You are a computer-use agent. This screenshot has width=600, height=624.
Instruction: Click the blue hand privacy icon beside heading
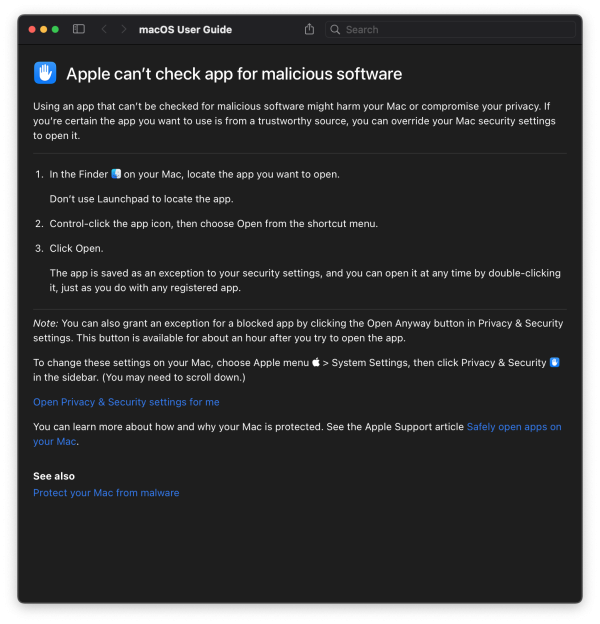[45, 73]
